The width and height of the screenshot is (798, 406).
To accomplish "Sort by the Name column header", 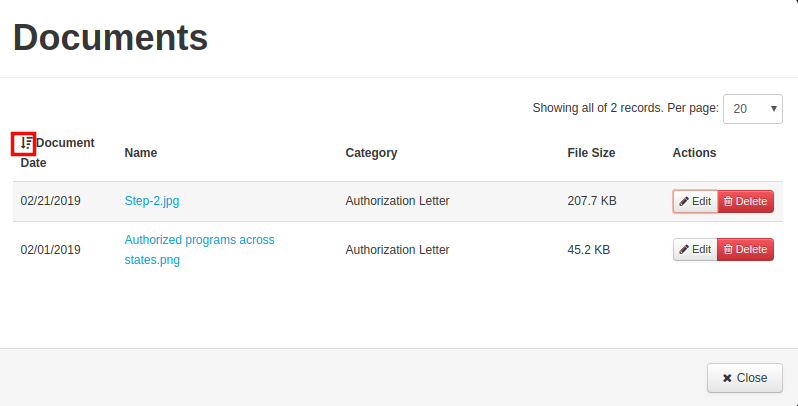I will click(141, 153).
